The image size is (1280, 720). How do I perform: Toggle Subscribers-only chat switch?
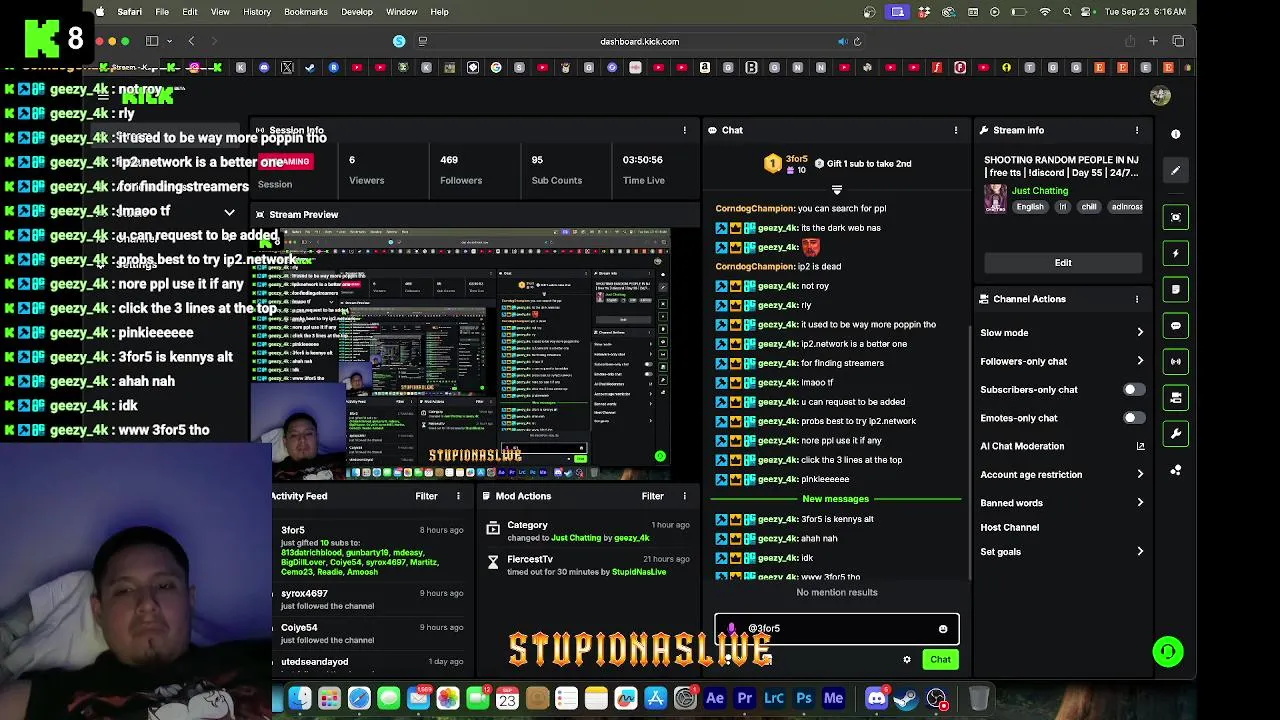point(1133,390)
